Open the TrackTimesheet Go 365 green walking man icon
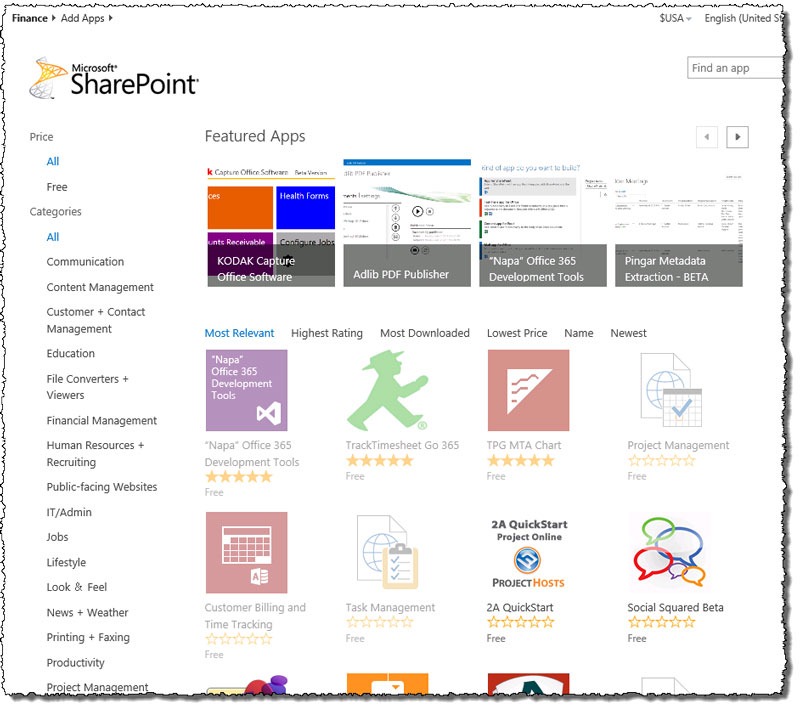800x712 pixels. click(387, 390)
